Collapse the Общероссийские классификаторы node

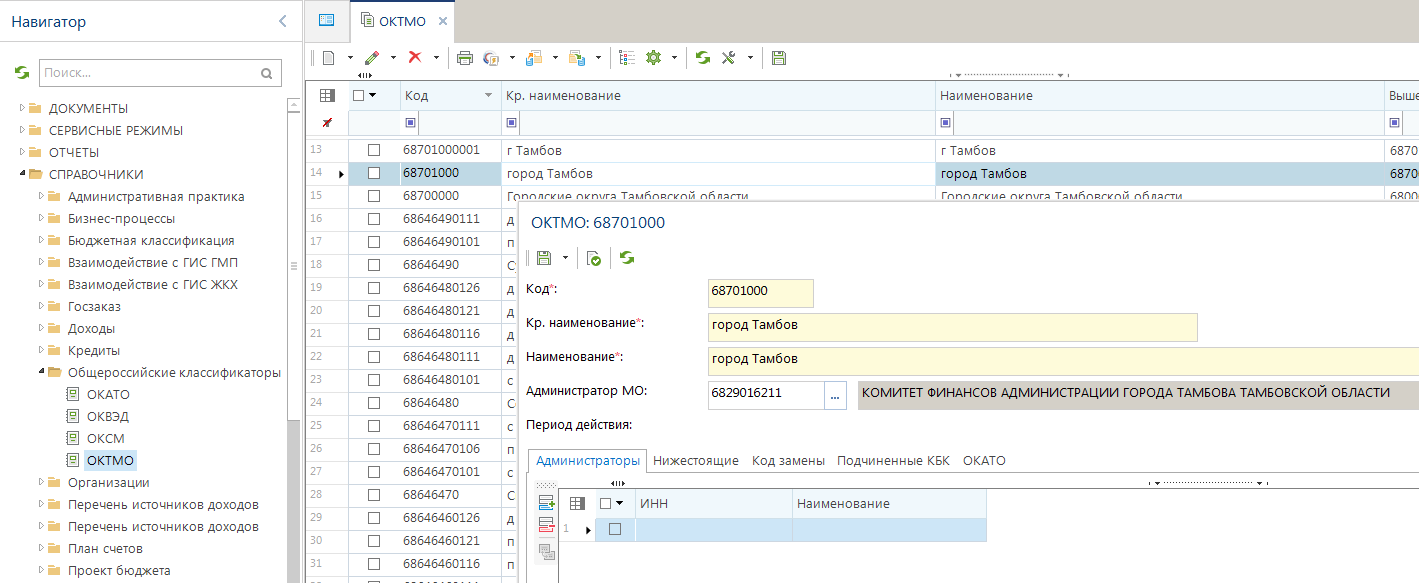pyautogui.click(x=42, y=372)
